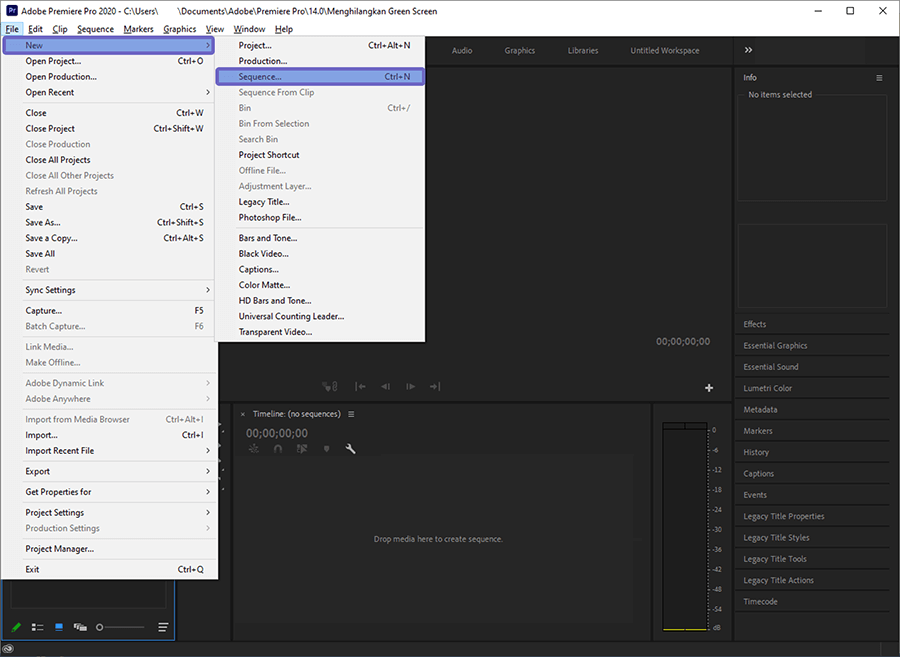Select Legacy Title... in the New submenu
This screenshot has width=900, height=657.
coord(320,202)
